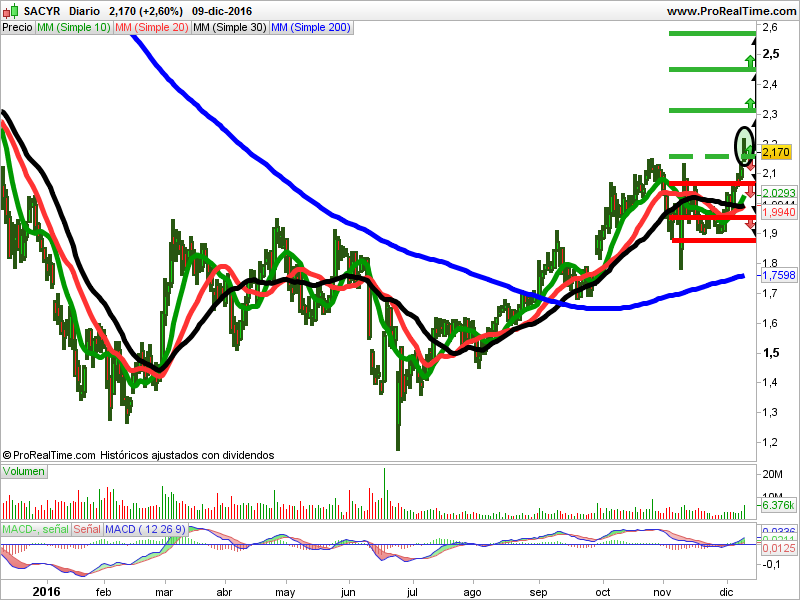Select the black ellipse annotation on the latest candle

(x=744, y=145)
